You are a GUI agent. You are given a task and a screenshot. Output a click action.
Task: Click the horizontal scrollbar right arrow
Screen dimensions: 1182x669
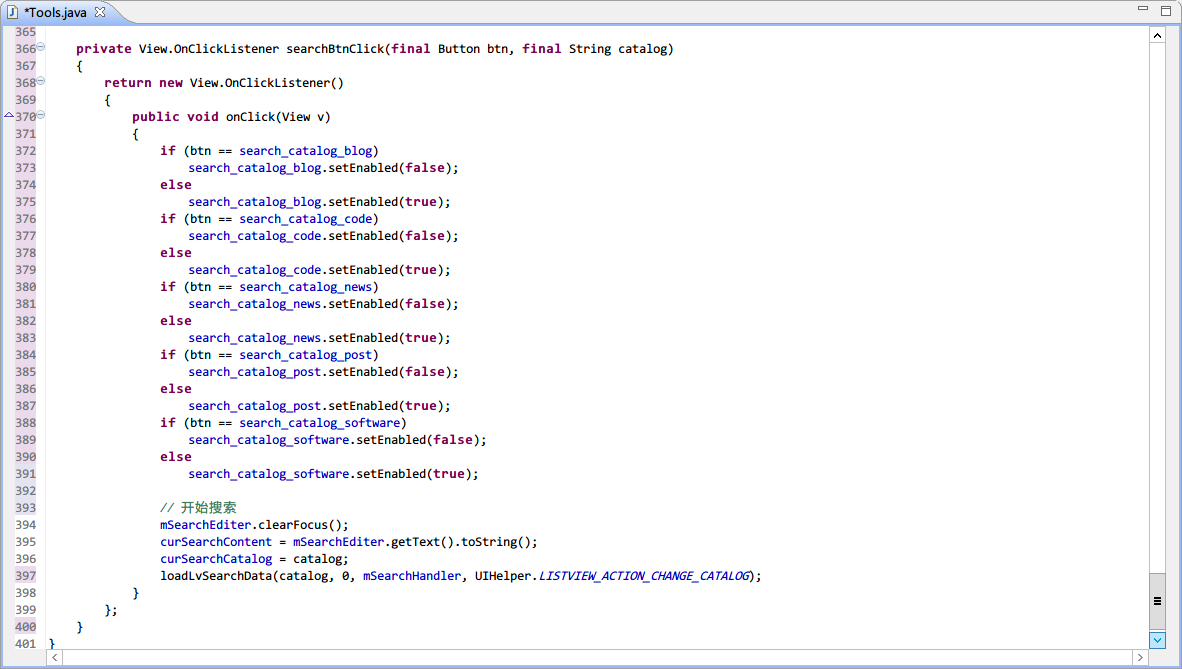pyautogui.click(x=1140, y=657)
